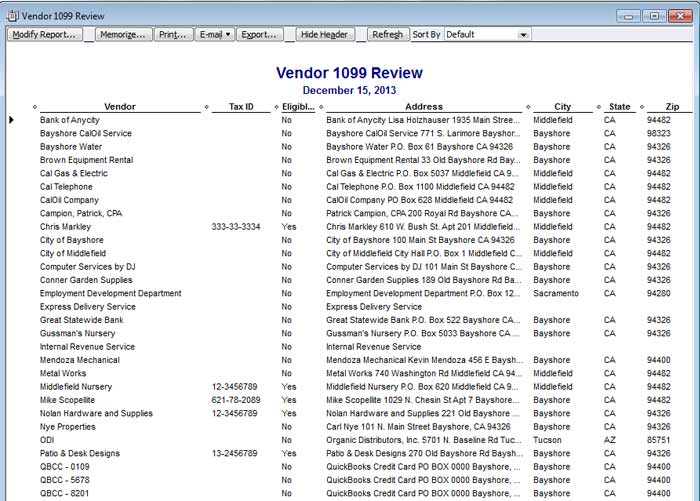Screen dimensions: 700x501
Task: Click the State column header
Action: click(620, 107)
